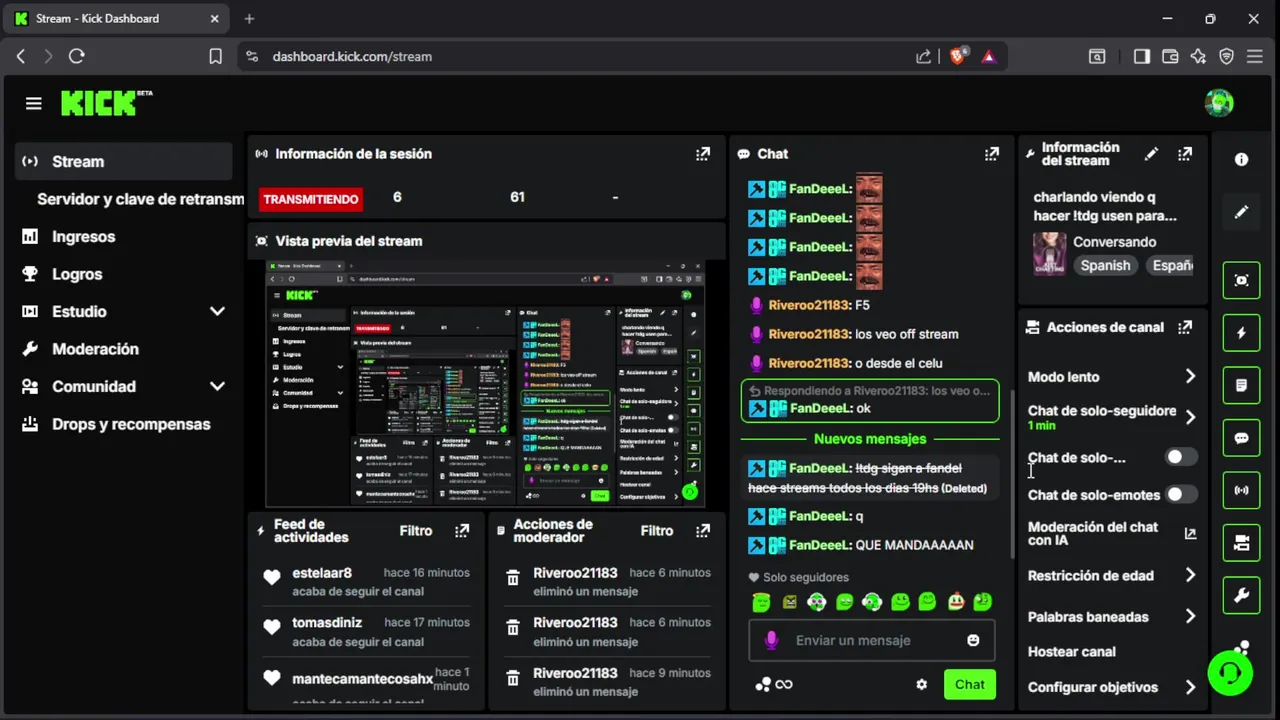Pop out the Acciones de canal panel

[1185, 327]
